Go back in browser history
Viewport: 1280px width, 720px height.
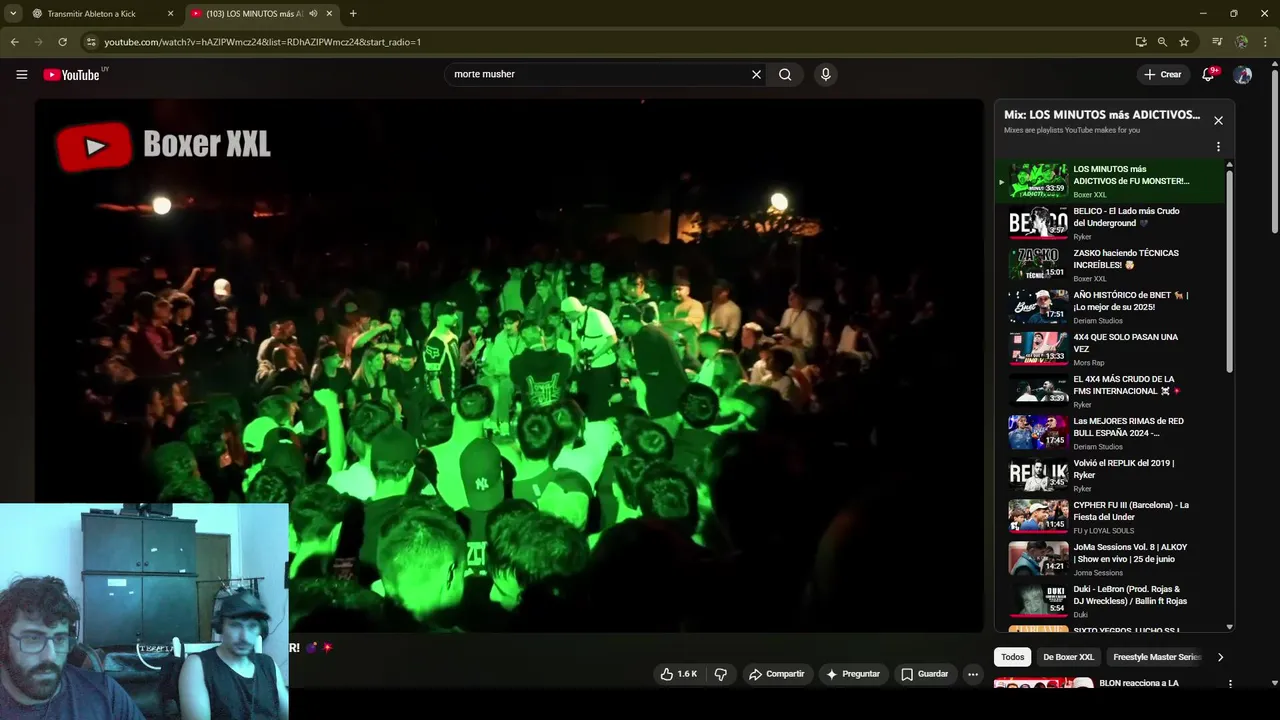tap(14, 42)
